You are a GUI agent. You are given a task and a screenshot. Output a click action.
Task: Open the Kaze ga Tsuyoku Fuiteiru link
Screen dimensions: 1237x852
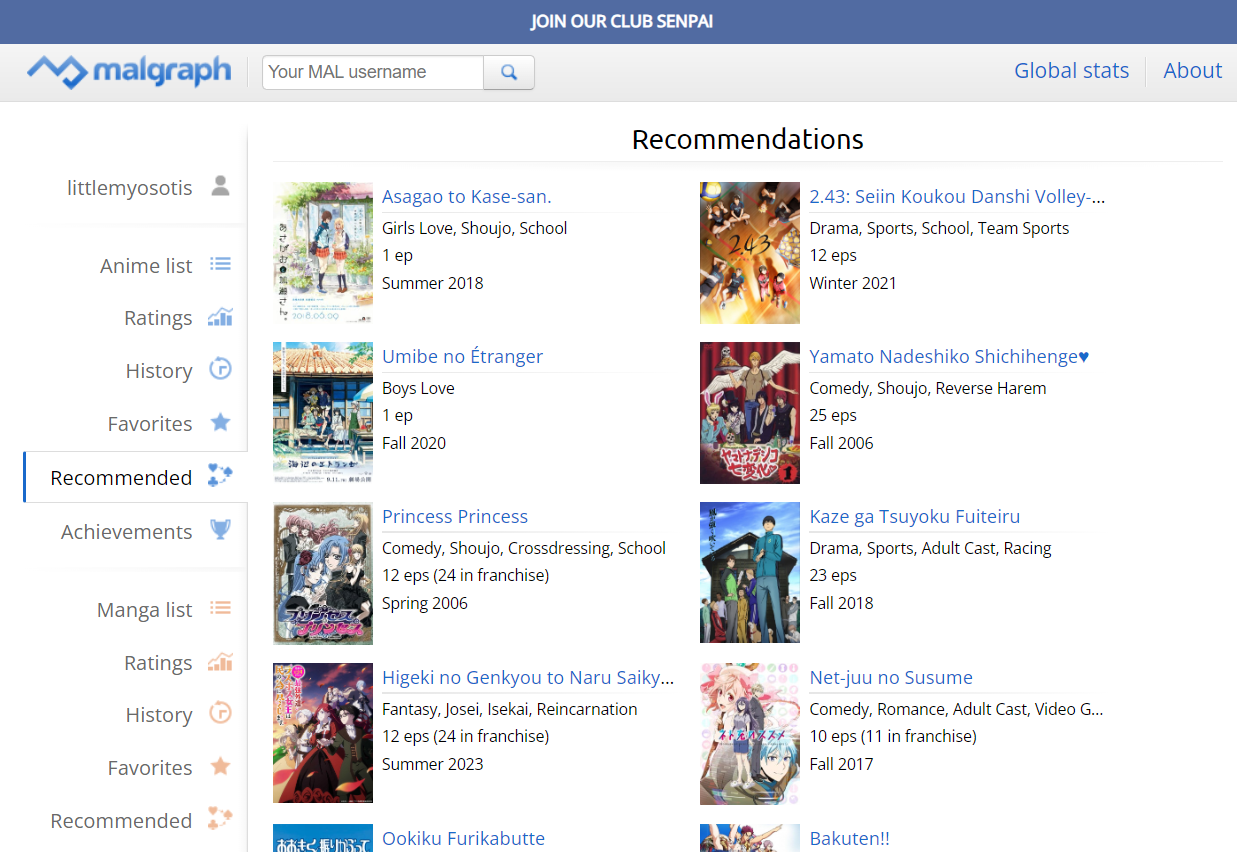pos(914,516)
